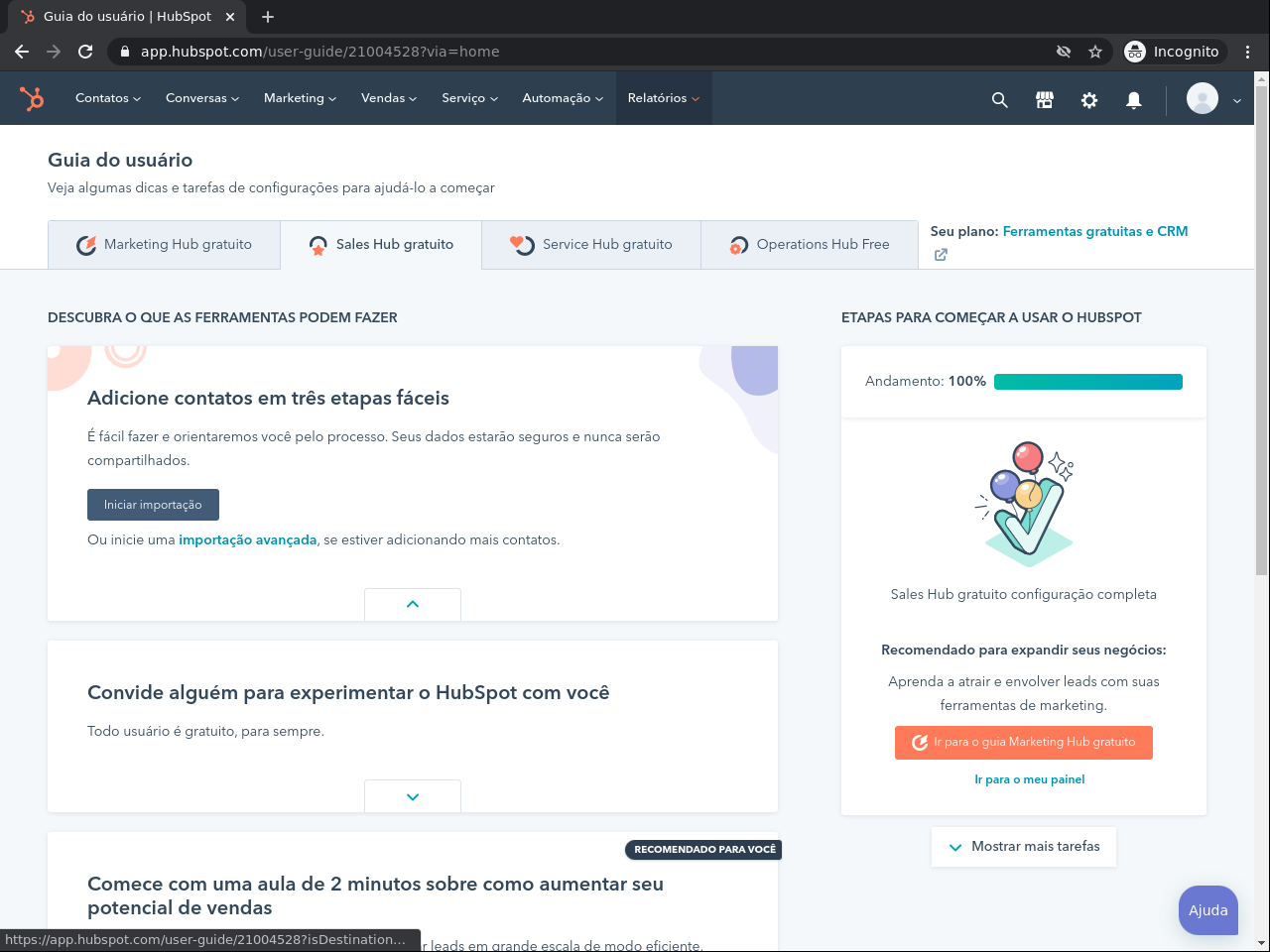1270x952 pixels.
Task: Expand the Vendas navigation menu
Action: (x=389, y=98)
